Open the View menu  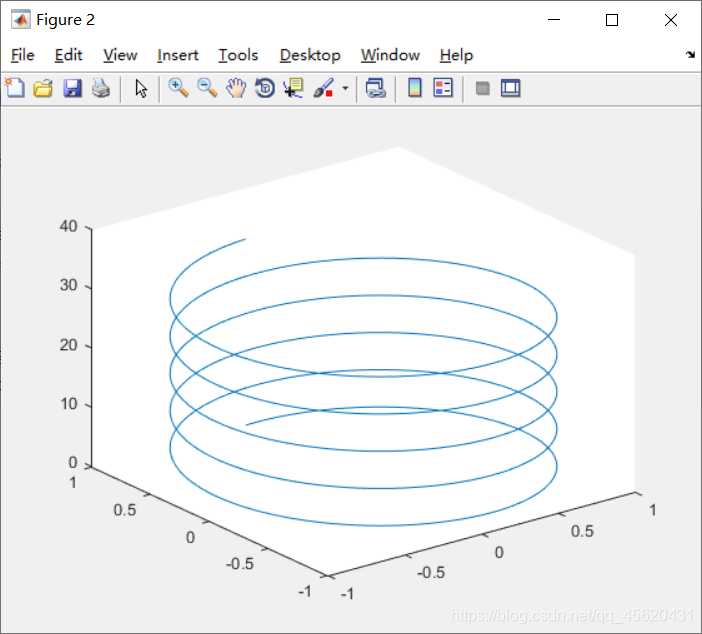point(120,55)
